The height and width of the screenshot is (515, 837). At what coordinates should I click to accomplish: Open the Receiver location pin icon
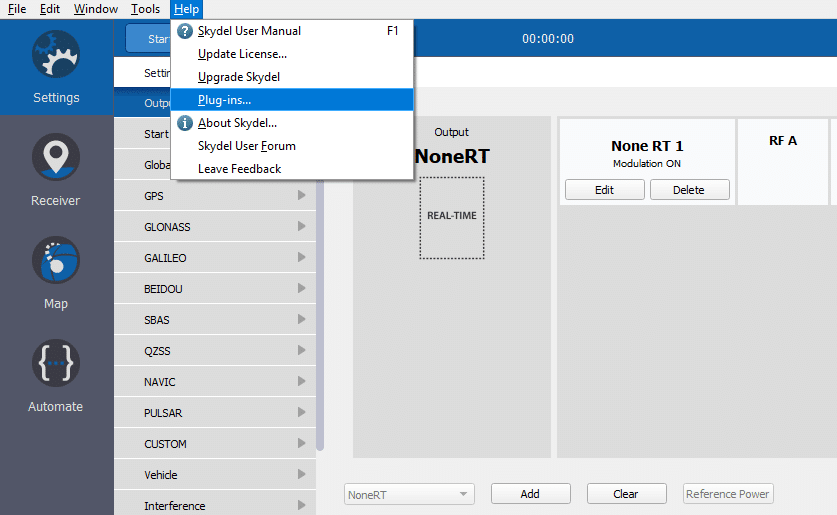click(x=56, y=157)
